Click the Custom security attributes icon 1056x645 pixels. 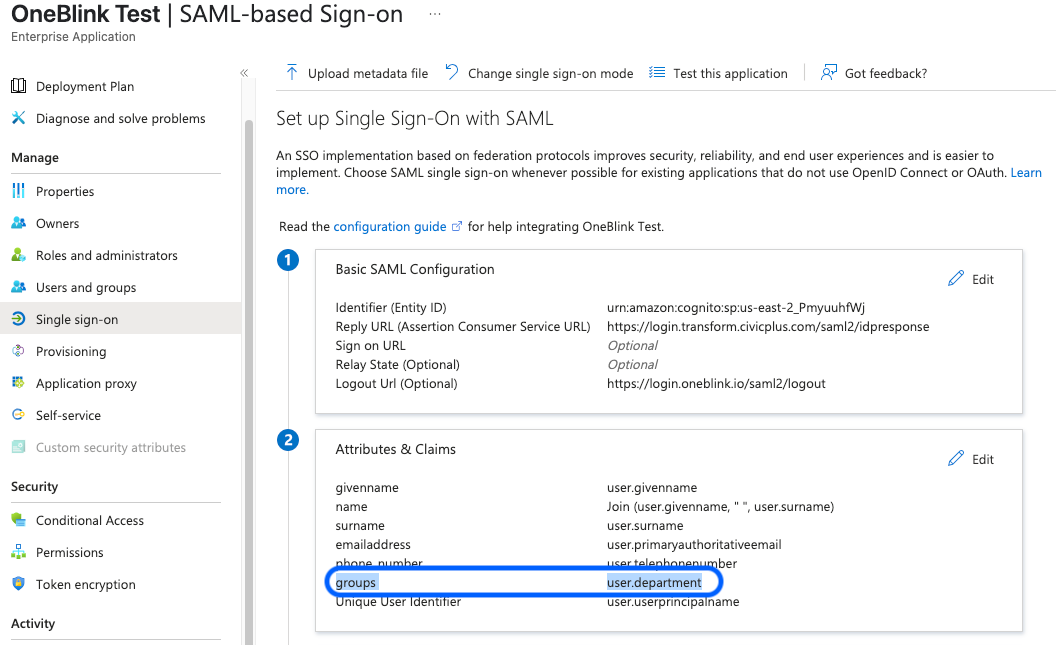[19, 447]
